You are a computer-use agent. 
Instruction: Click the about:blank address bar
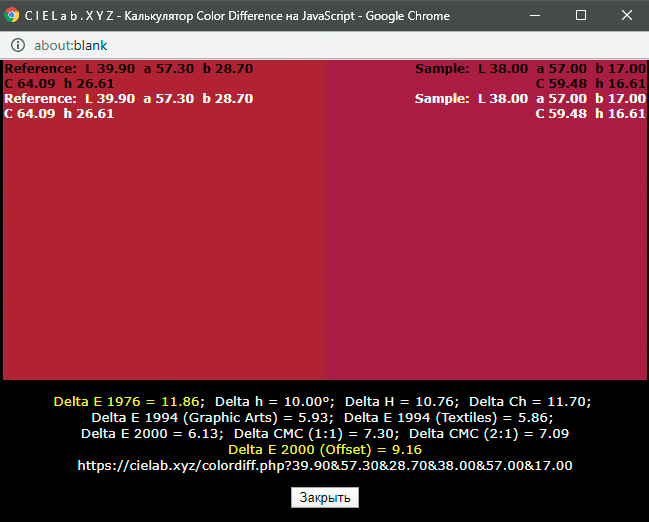tap(324, 45)
